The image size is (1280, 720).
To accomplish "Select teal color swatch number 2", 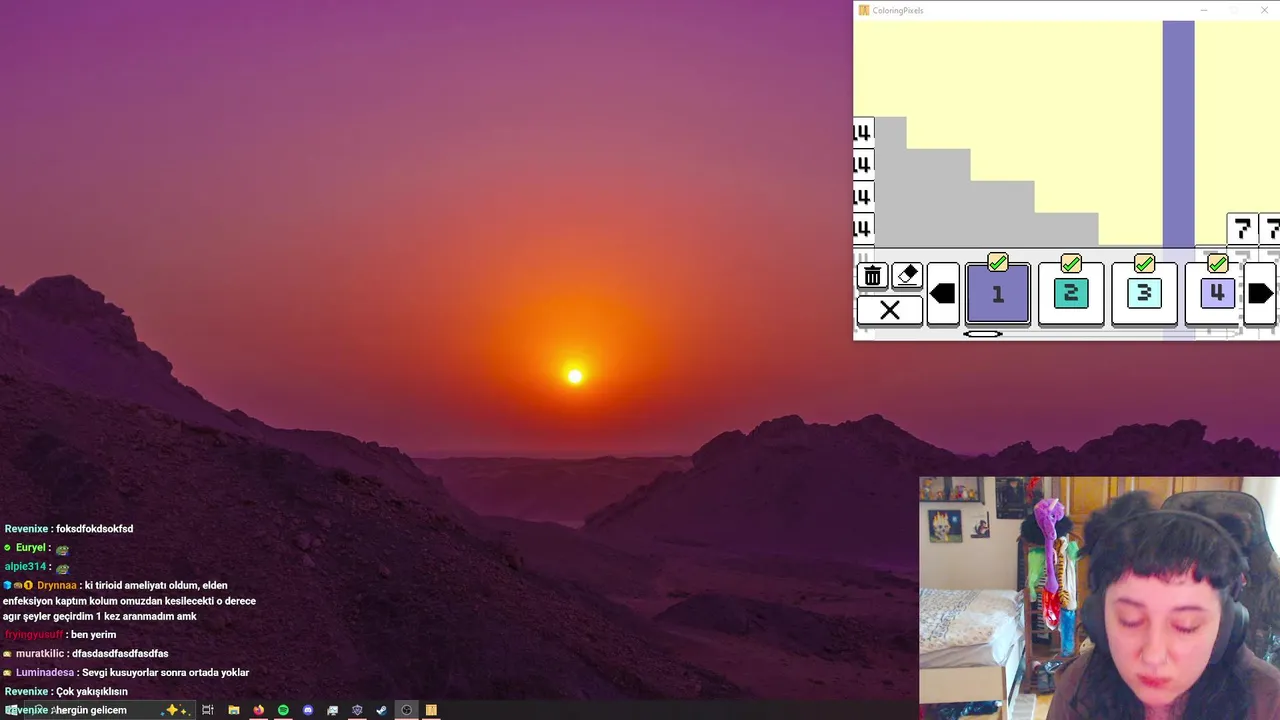I will 1071,294.
